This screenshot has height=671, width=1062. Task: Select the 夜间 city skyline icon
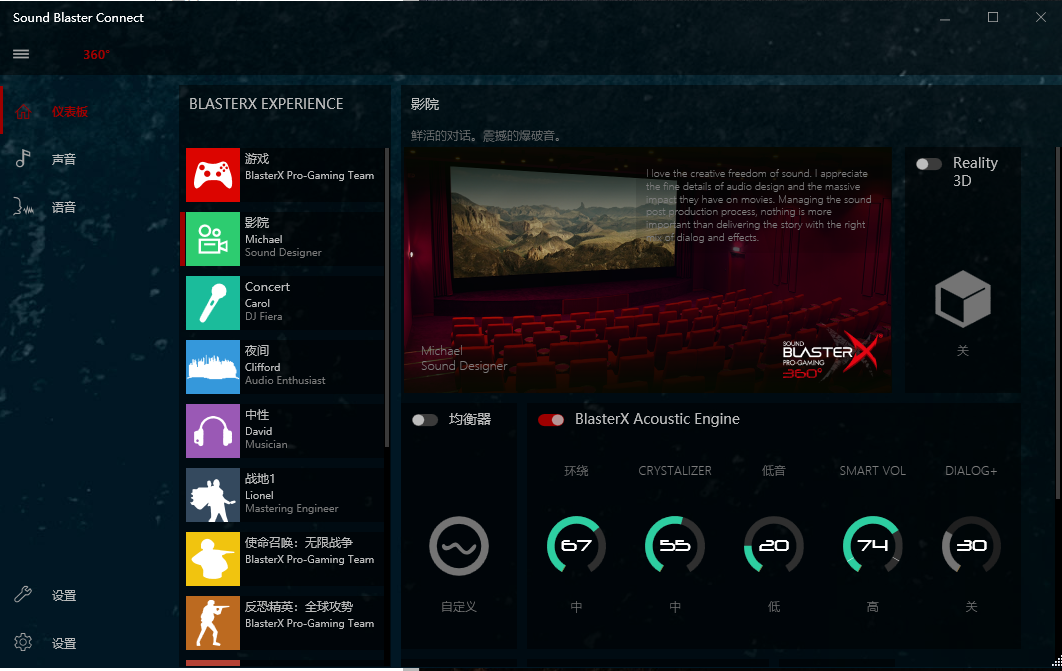tap(213, 367)
